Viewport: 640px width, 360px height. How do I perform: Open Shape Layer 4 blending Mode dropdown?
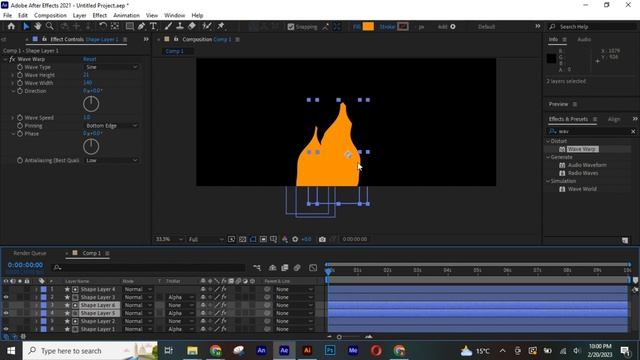(x=138, y=289)
